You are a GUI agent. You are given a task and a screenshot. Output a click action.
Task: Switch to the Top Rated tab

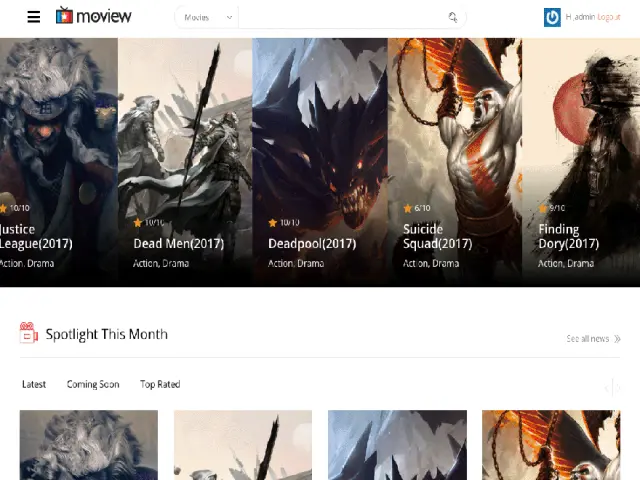coord(160,384)
